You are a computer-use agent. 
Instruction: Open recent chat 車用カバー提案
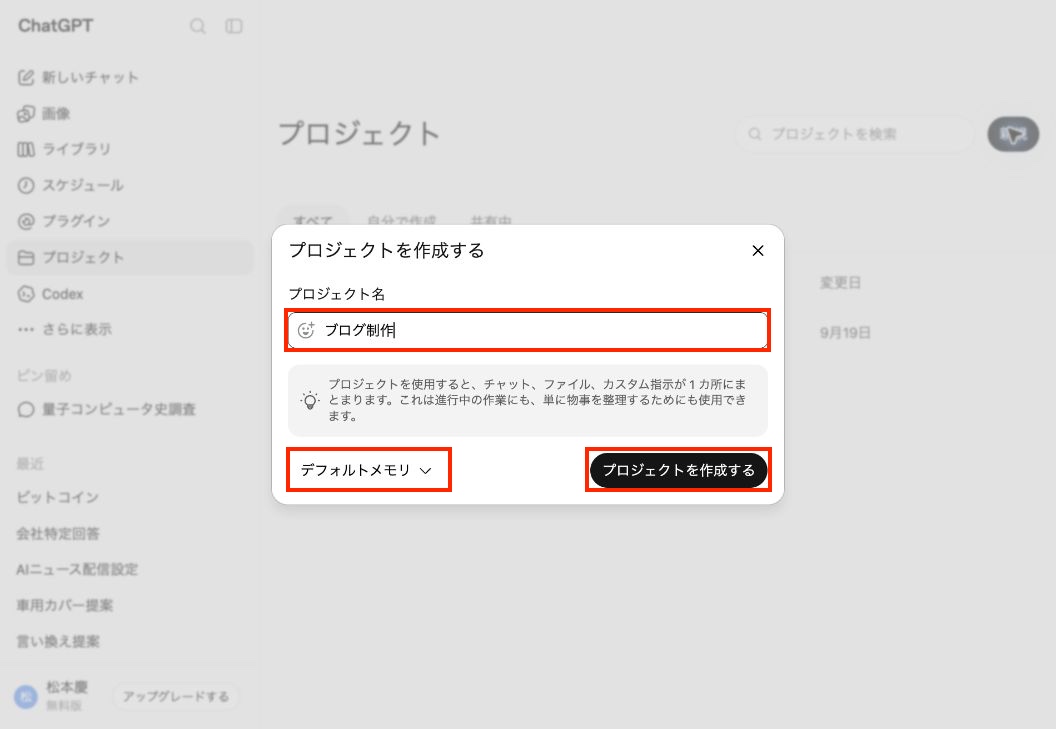coord(128,605)
